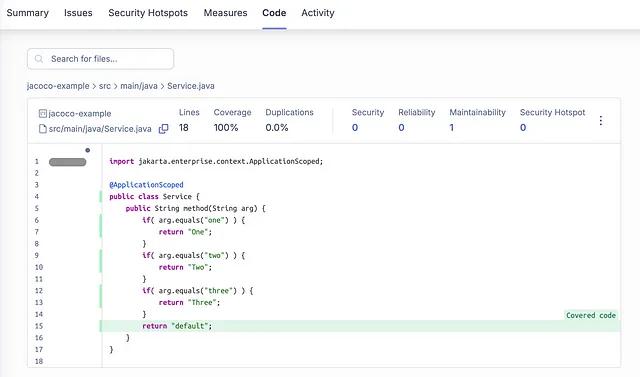Navigate to jacoco-example breadcrumb
This screenshot has width=640, height=377.
58,86
